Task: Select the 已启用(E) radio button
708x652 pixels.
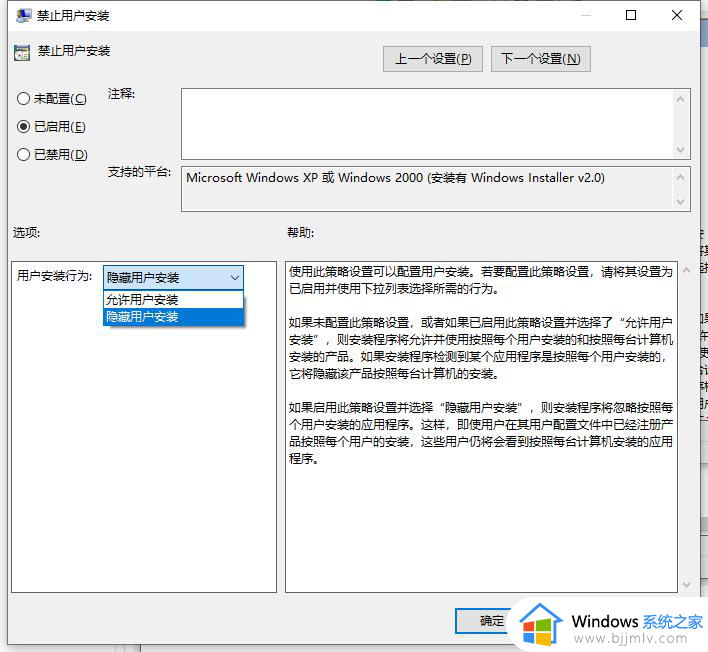Action: pyautogui.click(x=24, y=127)
